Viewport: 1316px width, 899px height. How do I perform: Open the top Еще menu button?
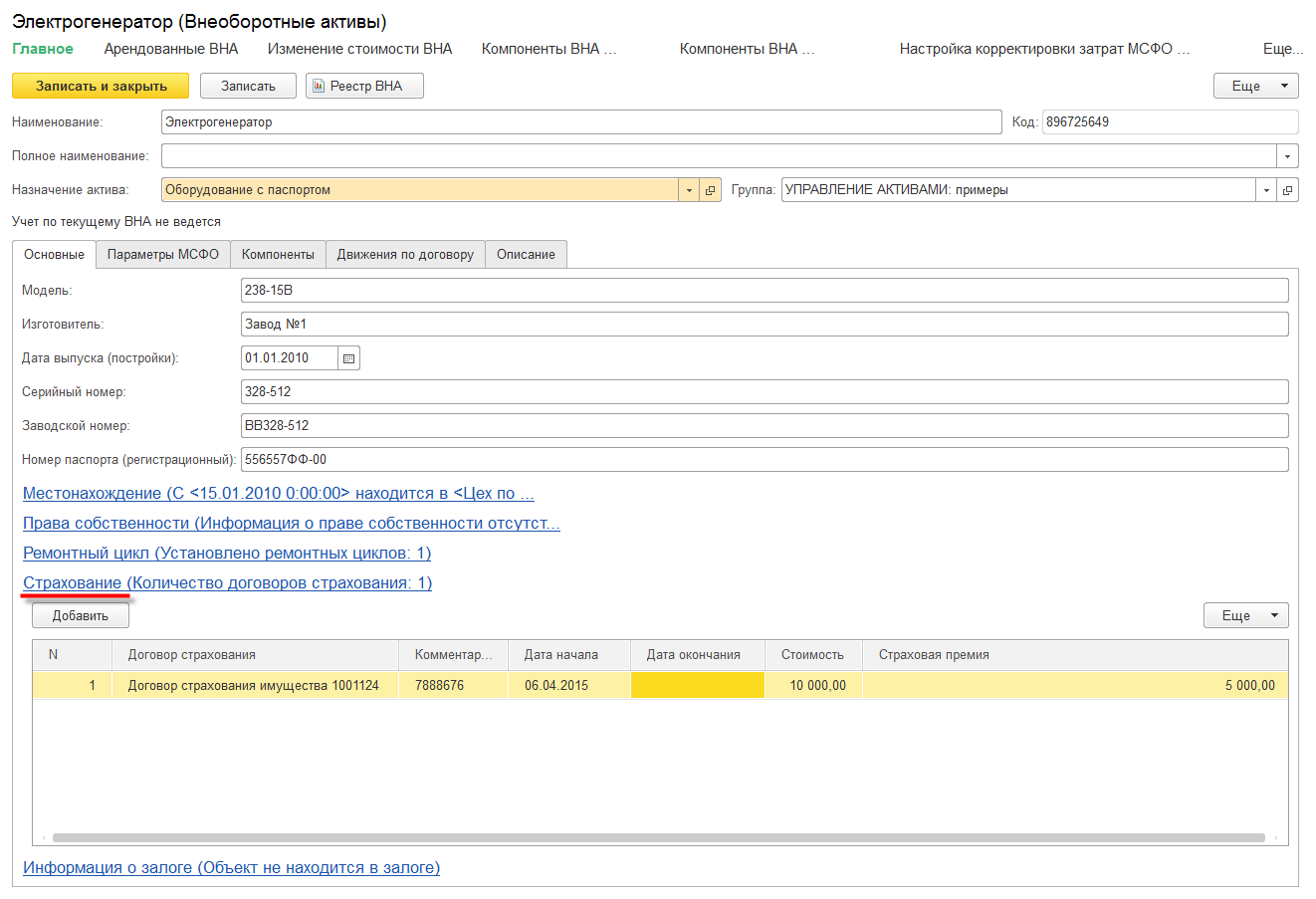click(1255, 87)
